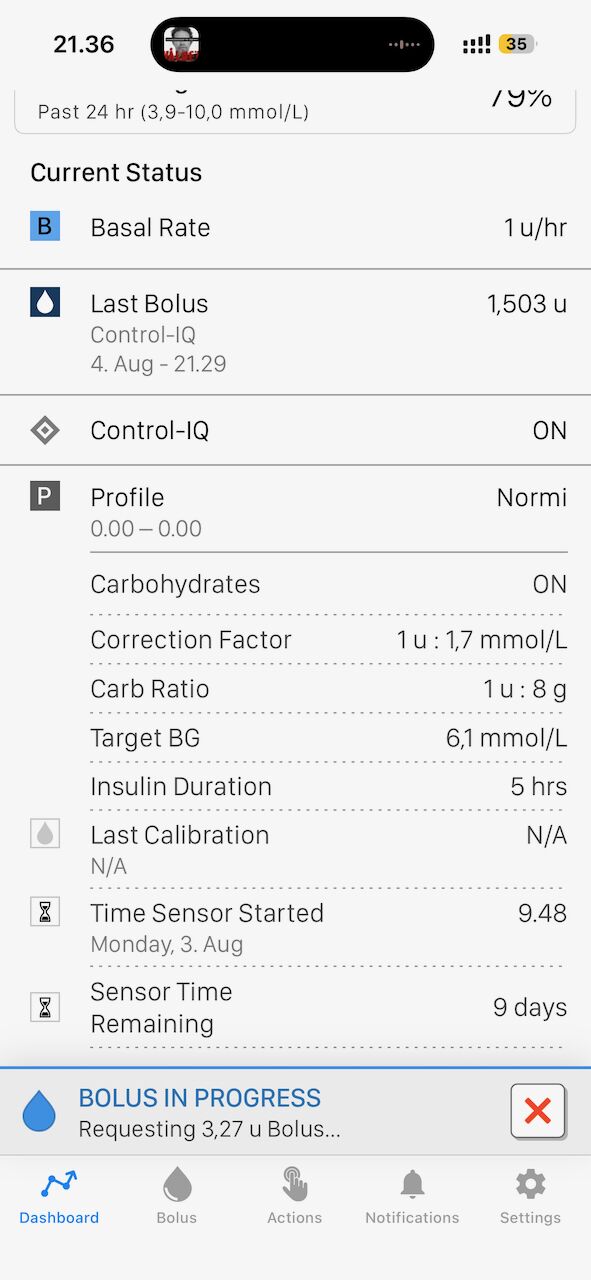Tap the Time Sensor Started hourglass icon
Image resolution: width=591 pixels, height=1280 pixels.
click(x=45, y=911)
